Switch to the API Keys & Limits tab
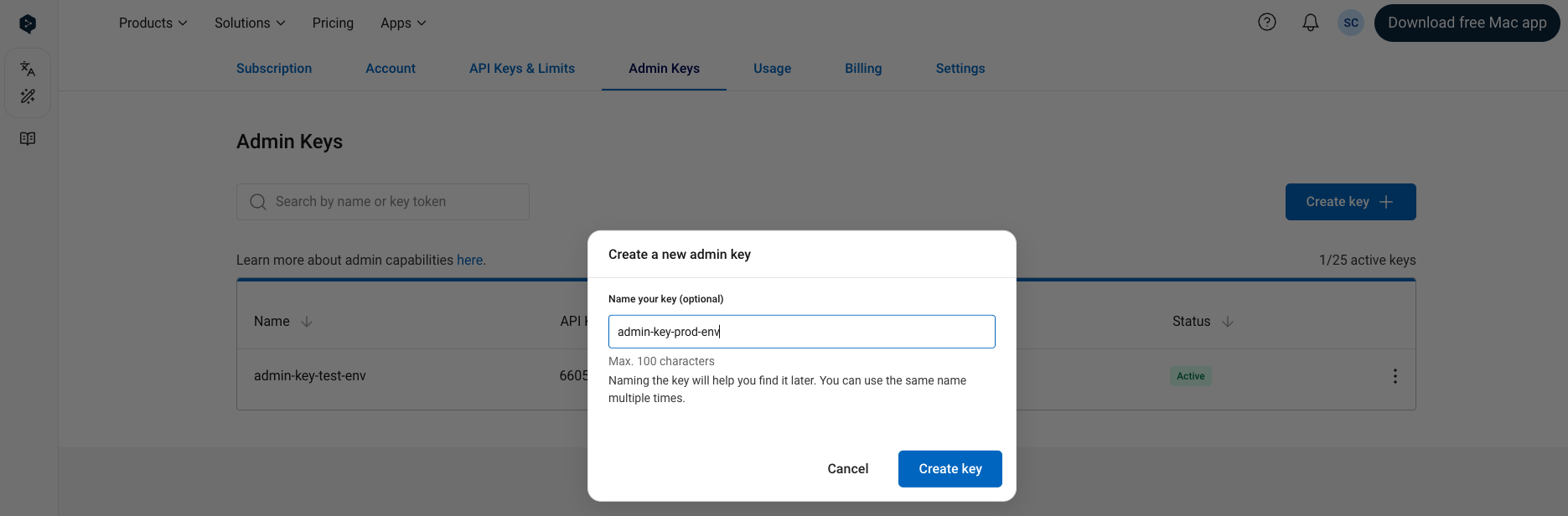 coord(522,69)
